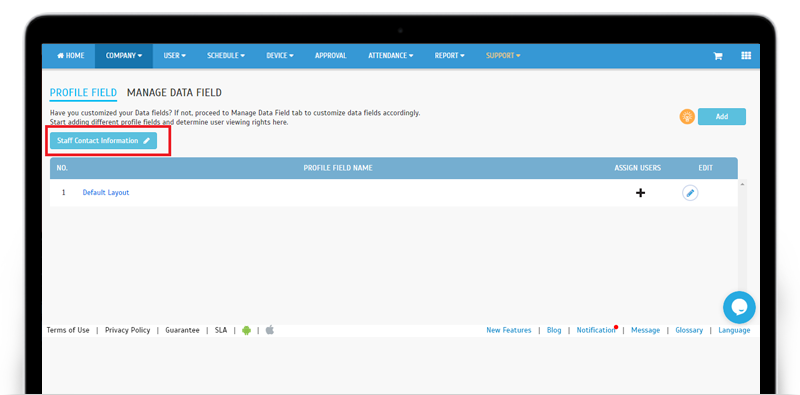
Task: Open the apps grid icon
Action: [746, 56]
